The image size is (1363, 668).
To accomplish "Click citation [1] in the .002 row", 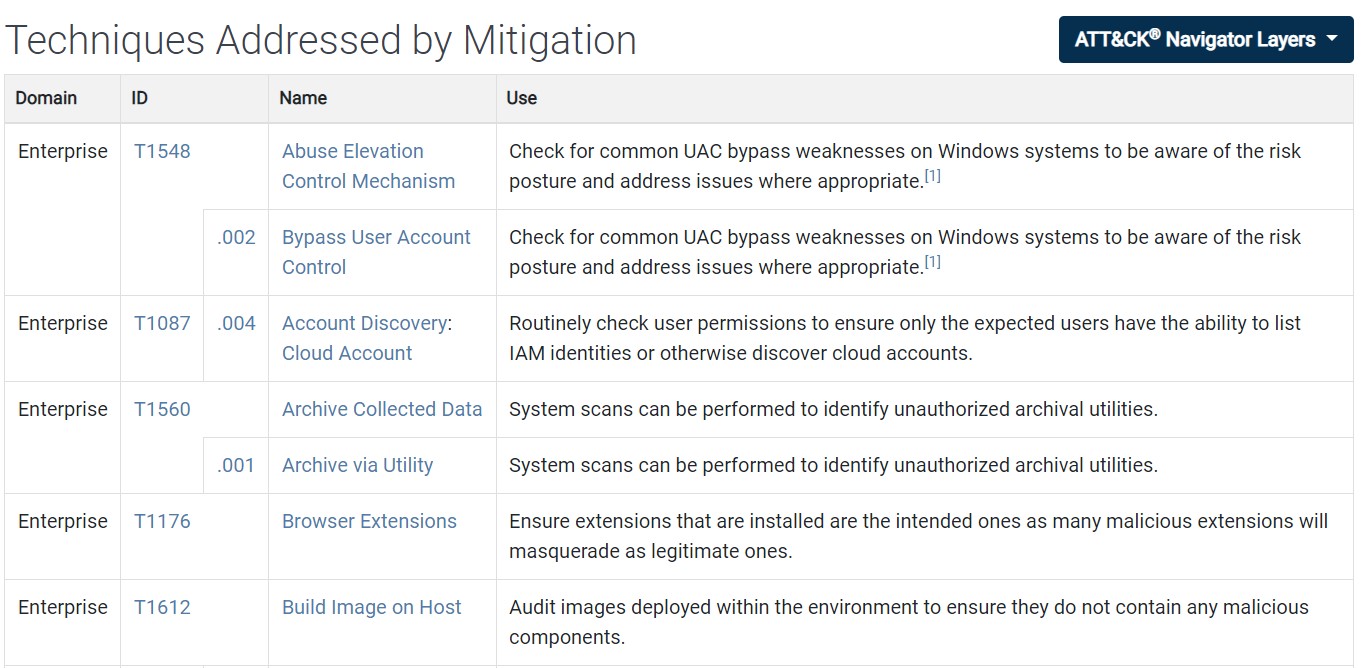I will 932,262.
